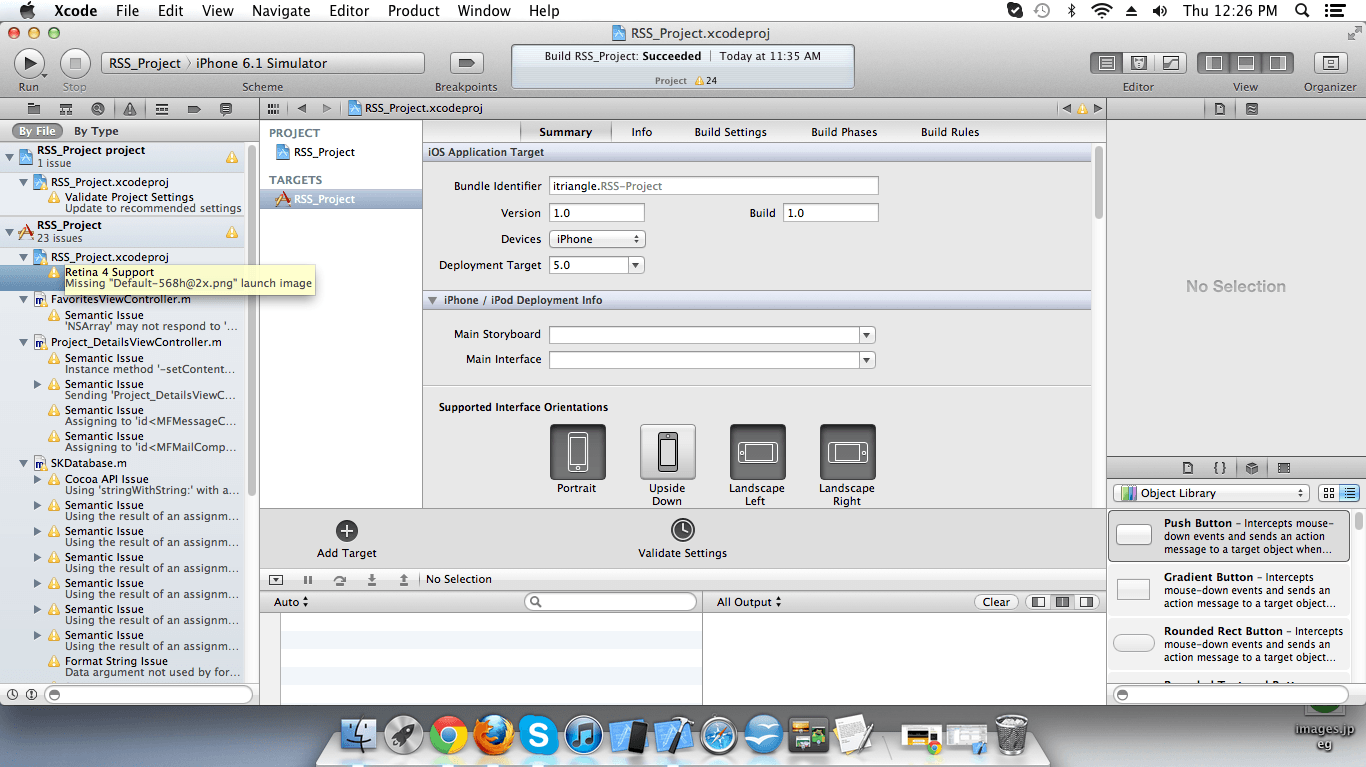1366x767 pixels.
Task: Hide the debug area disclosure button
Action: [276, 580]
